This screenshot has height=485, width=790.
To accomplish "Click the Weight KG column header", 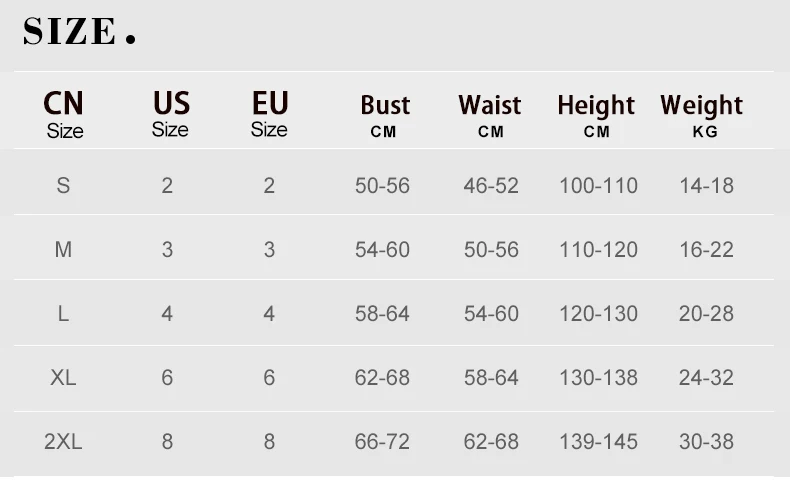I will [701, 114].
